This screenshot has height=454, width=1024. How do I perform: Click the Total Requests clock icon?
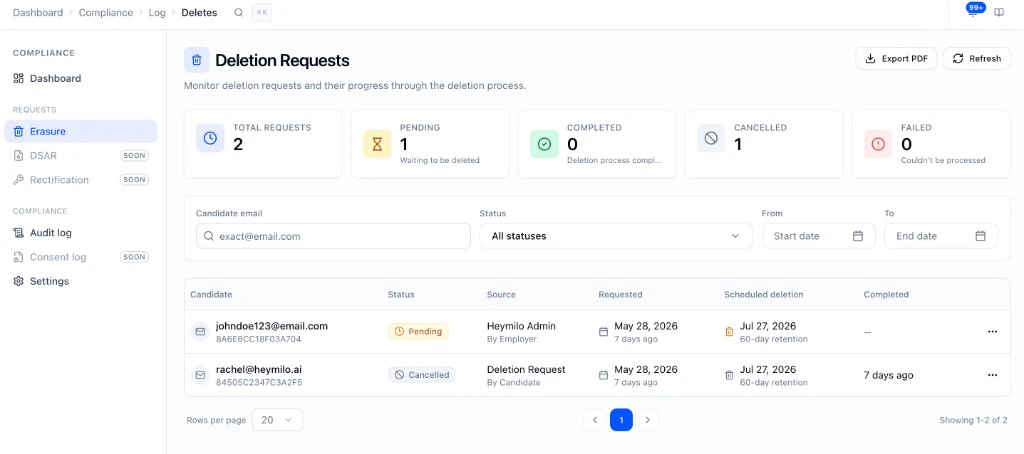210,138
